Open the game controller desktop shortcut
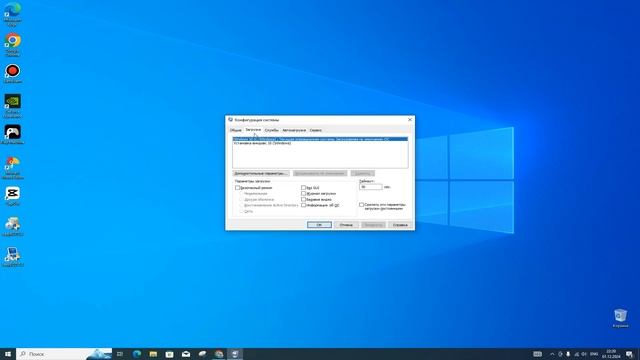 pos(13,135)
